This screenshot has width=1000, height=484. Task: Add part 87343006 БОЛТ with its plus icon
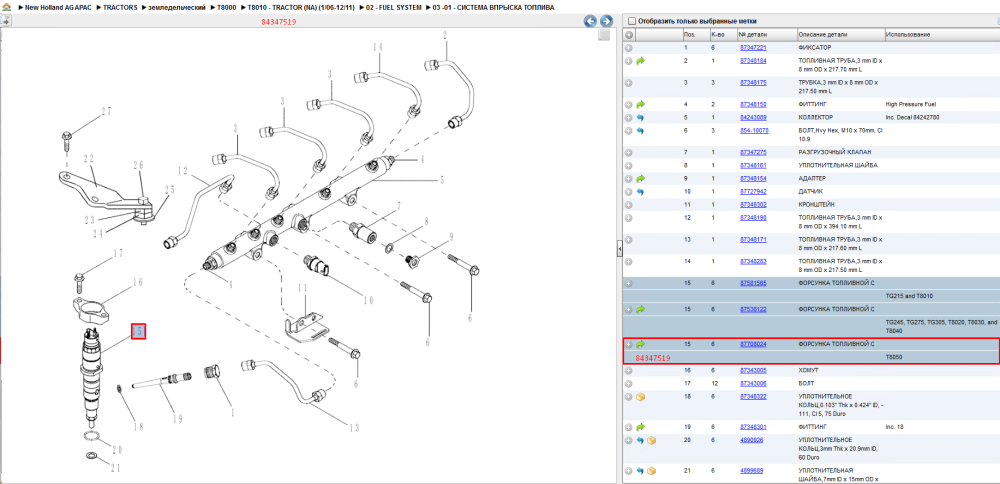coord(629,384)
